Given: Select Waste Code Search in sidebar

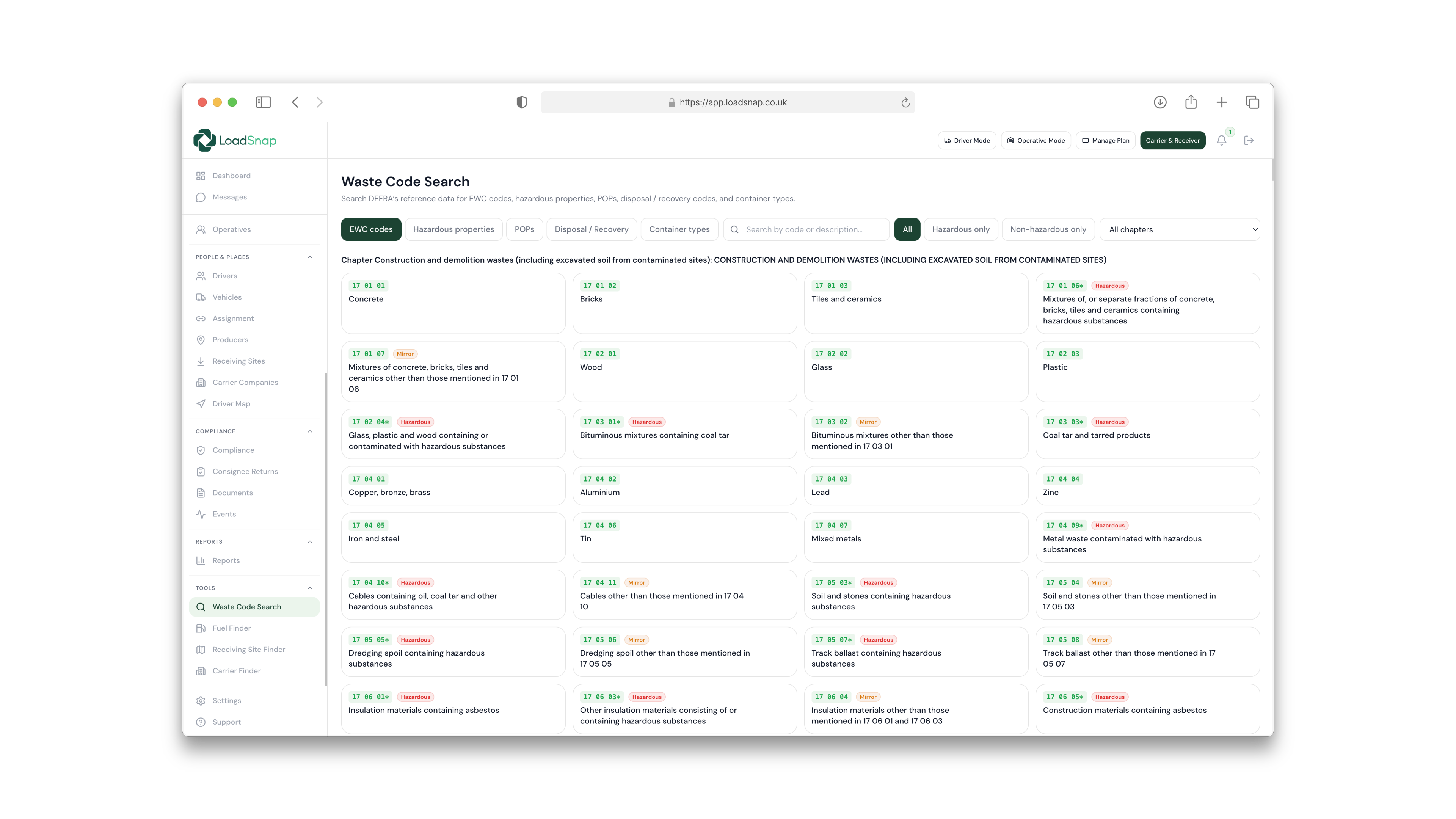Looking at the screenshot, I should (254, 607).
